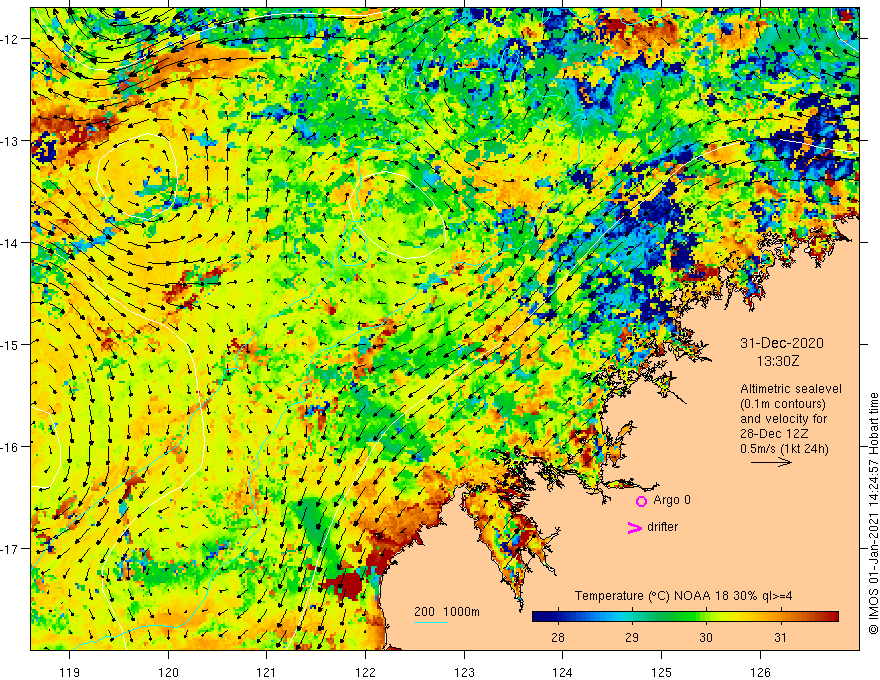The width and height of the screenshot is (880, 680).
Task: Click the magenta Argo circle legend icon
Action: coord(641,501)
